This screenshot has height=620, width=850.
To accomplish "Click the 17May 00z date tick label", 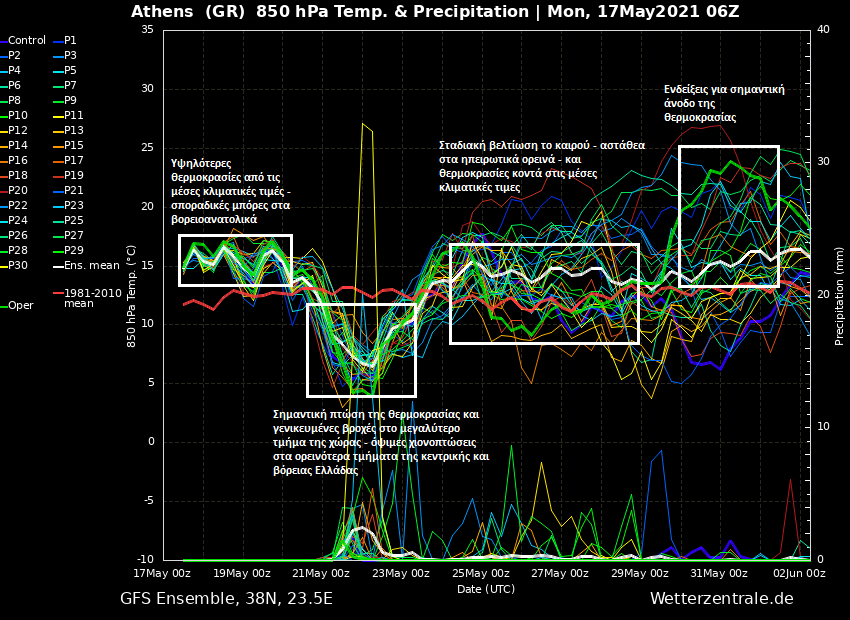I will 162,574.
